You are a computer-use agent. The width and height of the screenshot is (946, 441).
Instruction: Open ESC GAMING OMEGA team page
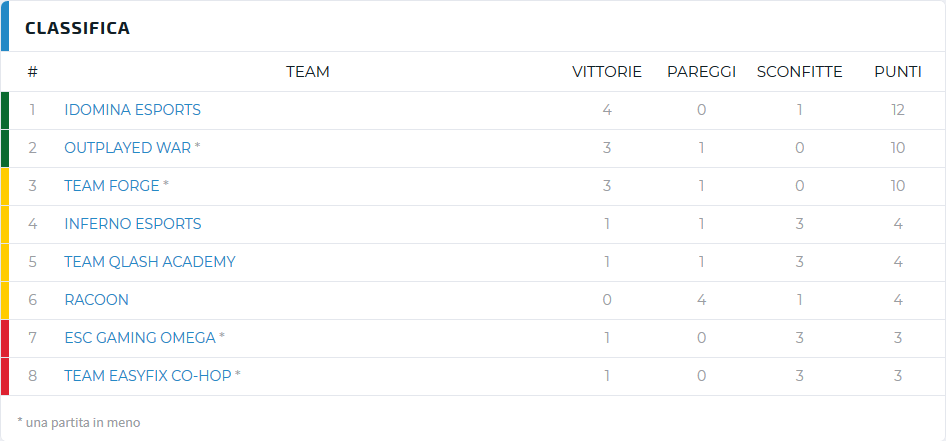click(x=140, y=338)
